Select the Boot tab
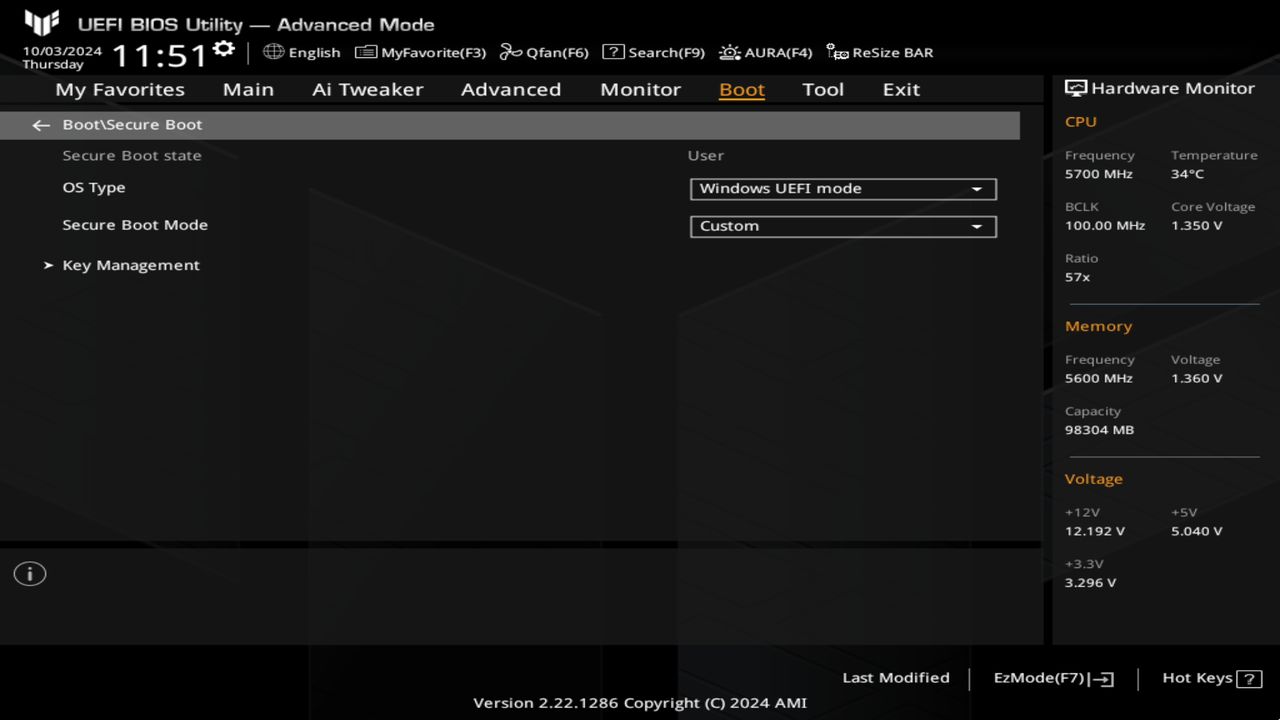Screen dimensions: 1280x720 pos(742,89)
